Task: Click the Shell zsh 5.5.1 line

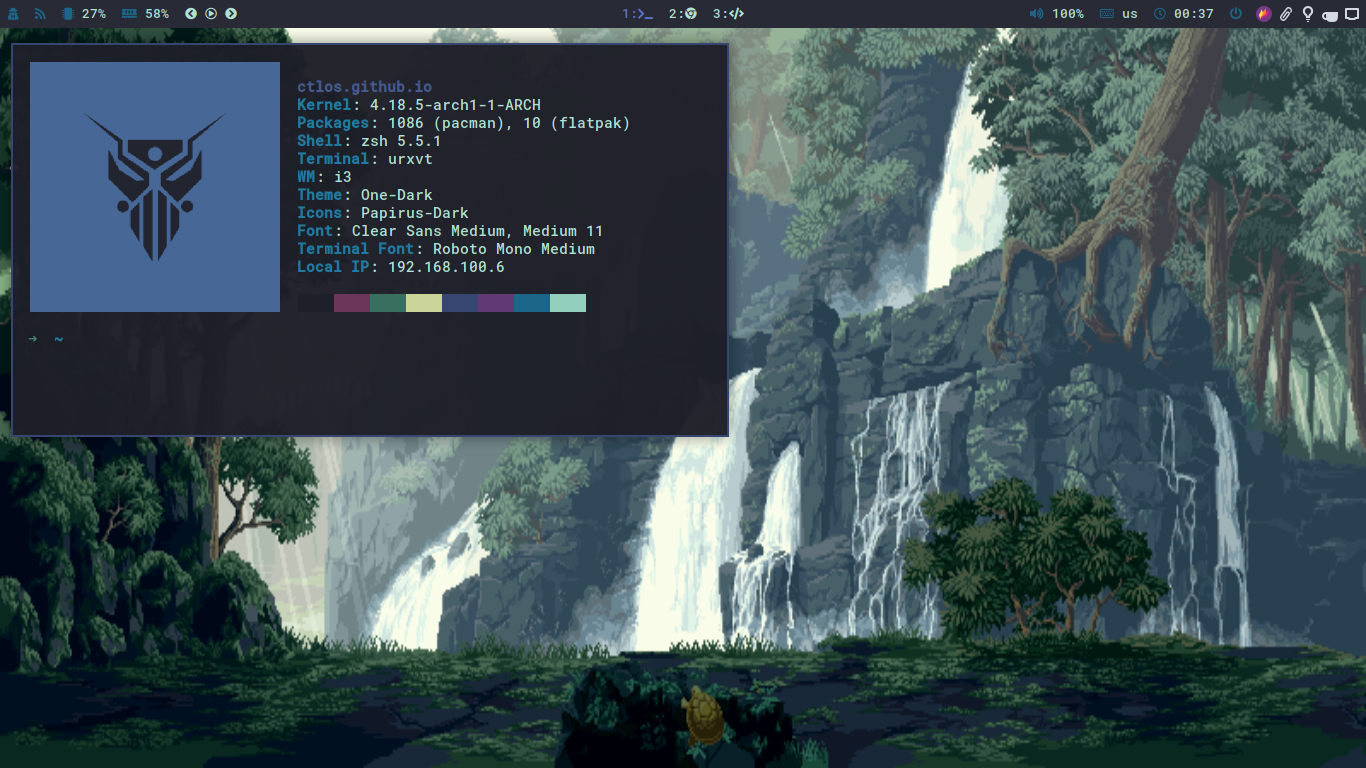Action: click(x=369, y=141)
